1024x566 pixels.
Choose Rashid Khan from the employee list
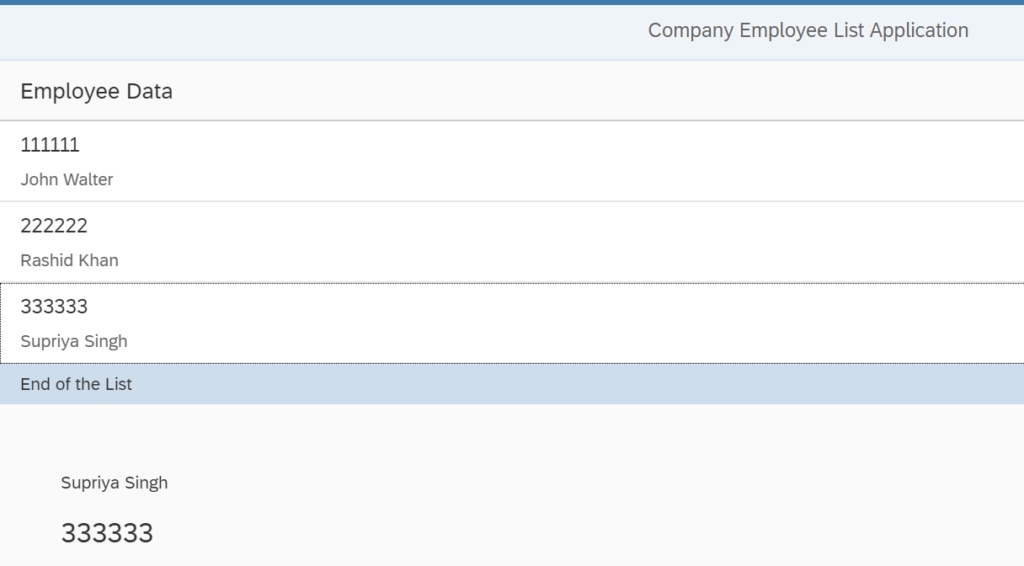click(69, 260)
